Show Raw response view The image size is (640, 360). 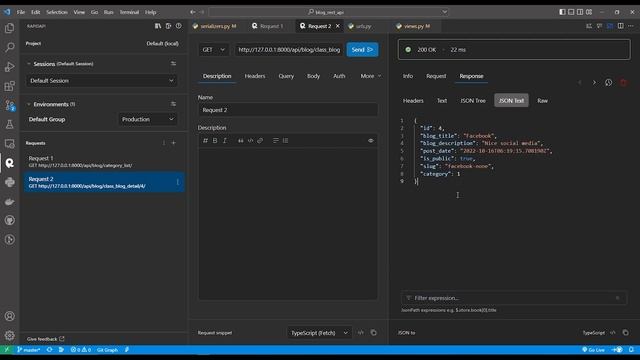(542, 100)
